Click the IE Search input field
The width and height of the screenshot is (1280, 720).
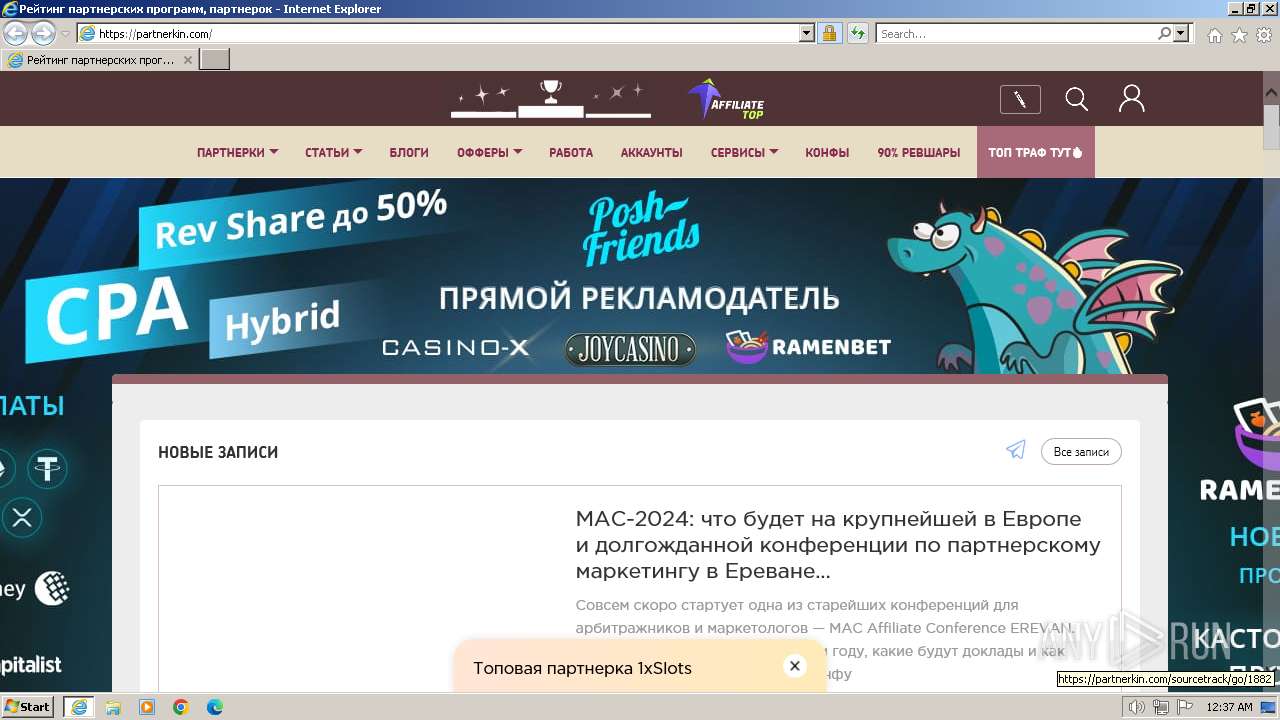1016,33
